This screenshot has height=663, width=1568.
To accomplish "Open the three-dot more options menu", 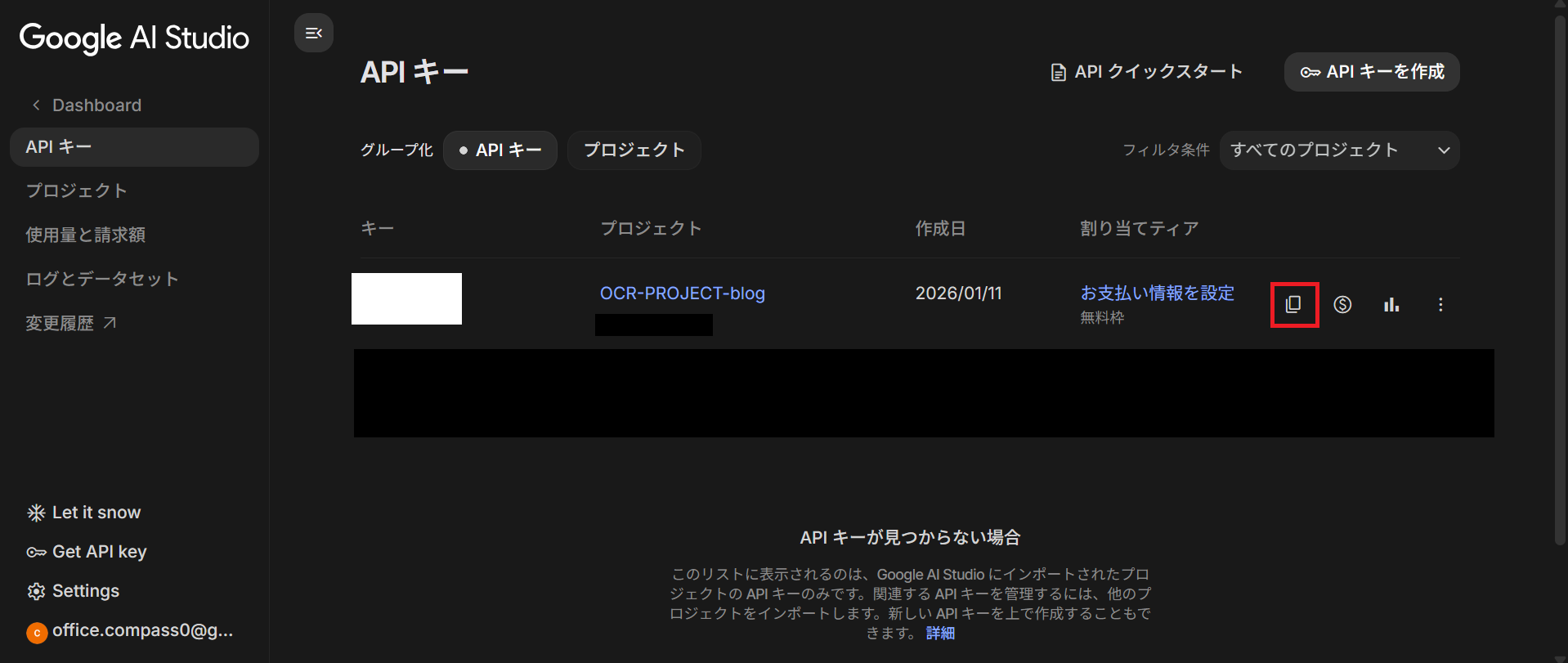I will pyautogui.click(x=1440, y=305).
